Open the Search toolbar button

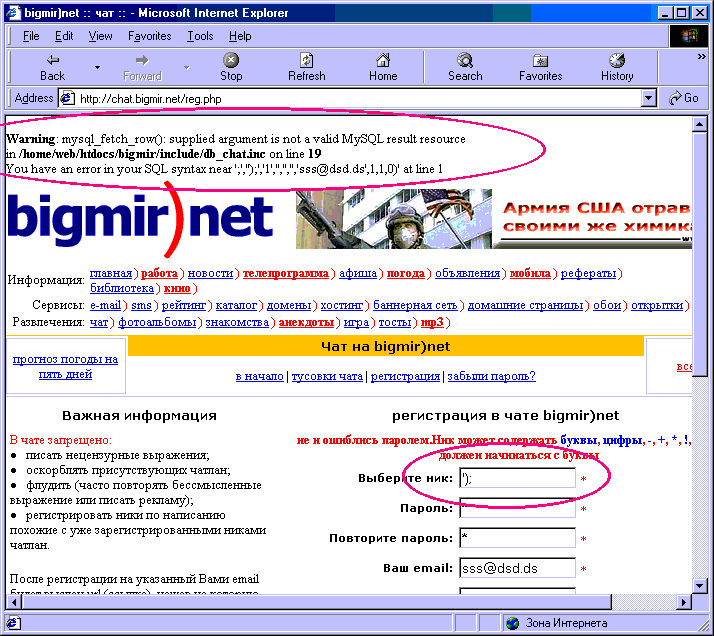point(465,67)
